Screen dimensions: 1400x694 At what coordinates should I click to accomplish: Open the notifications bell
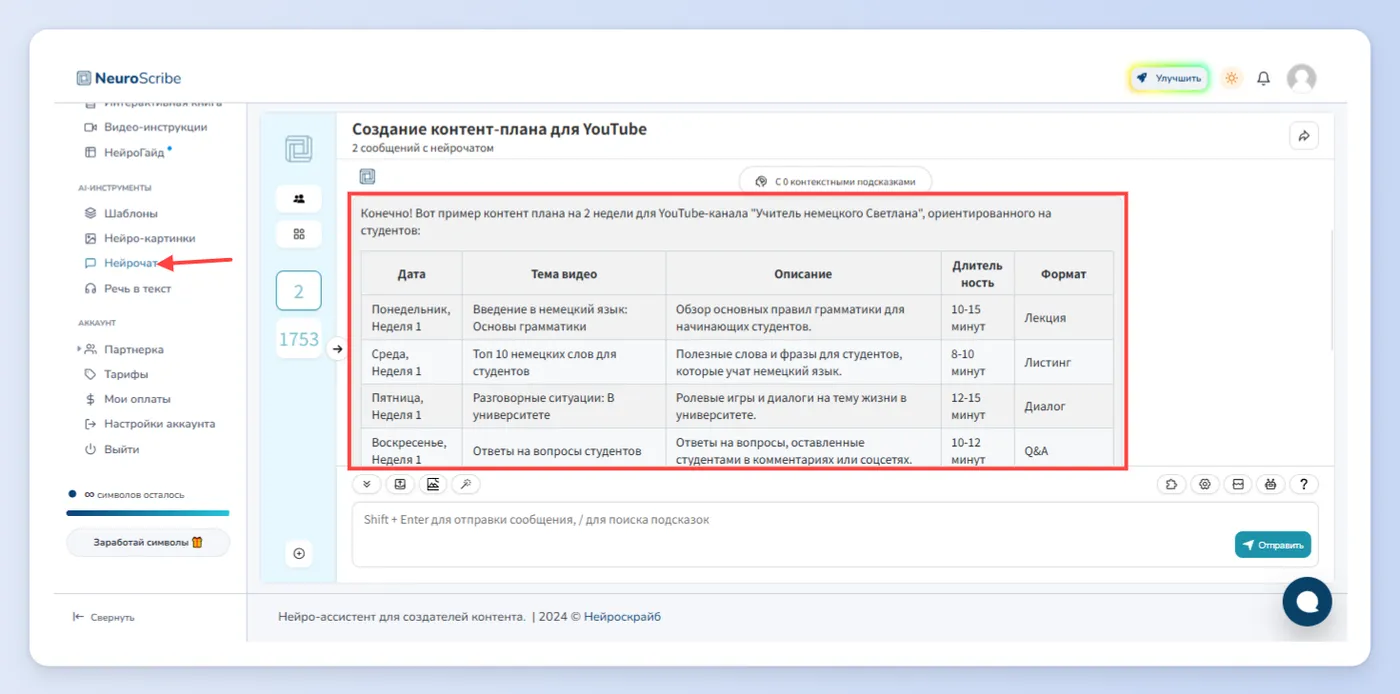[x=1264, y=78]
